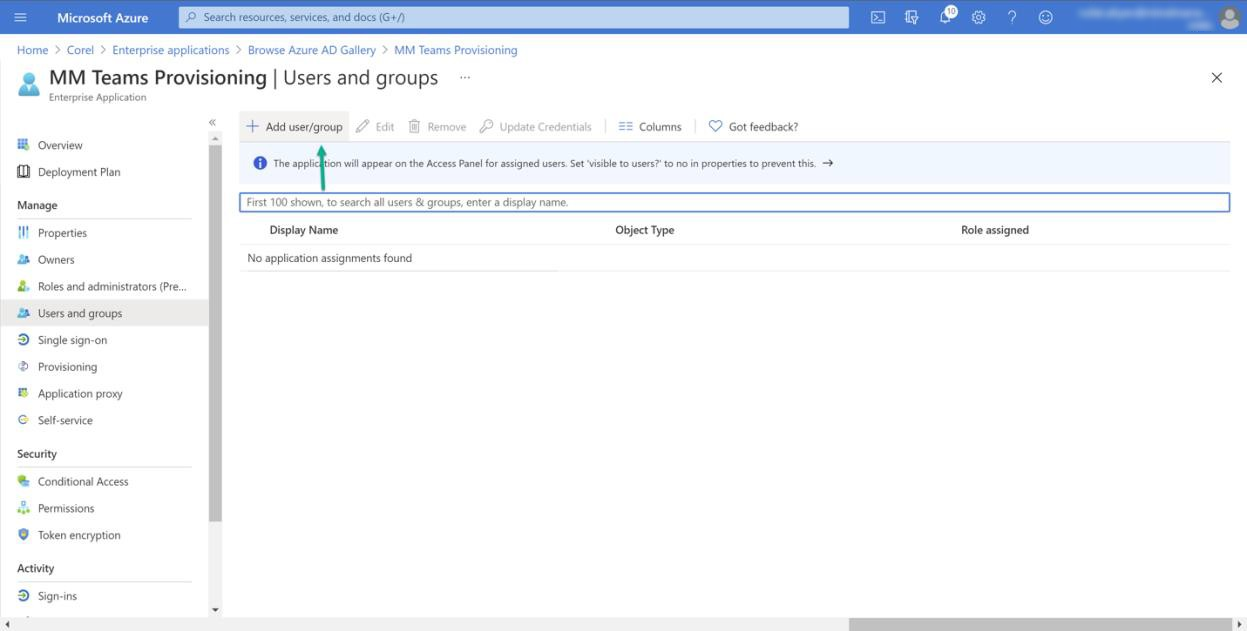Collapse the left navigation pane
This screenshot has width=1247, height=631.
[x=212, y=122]
